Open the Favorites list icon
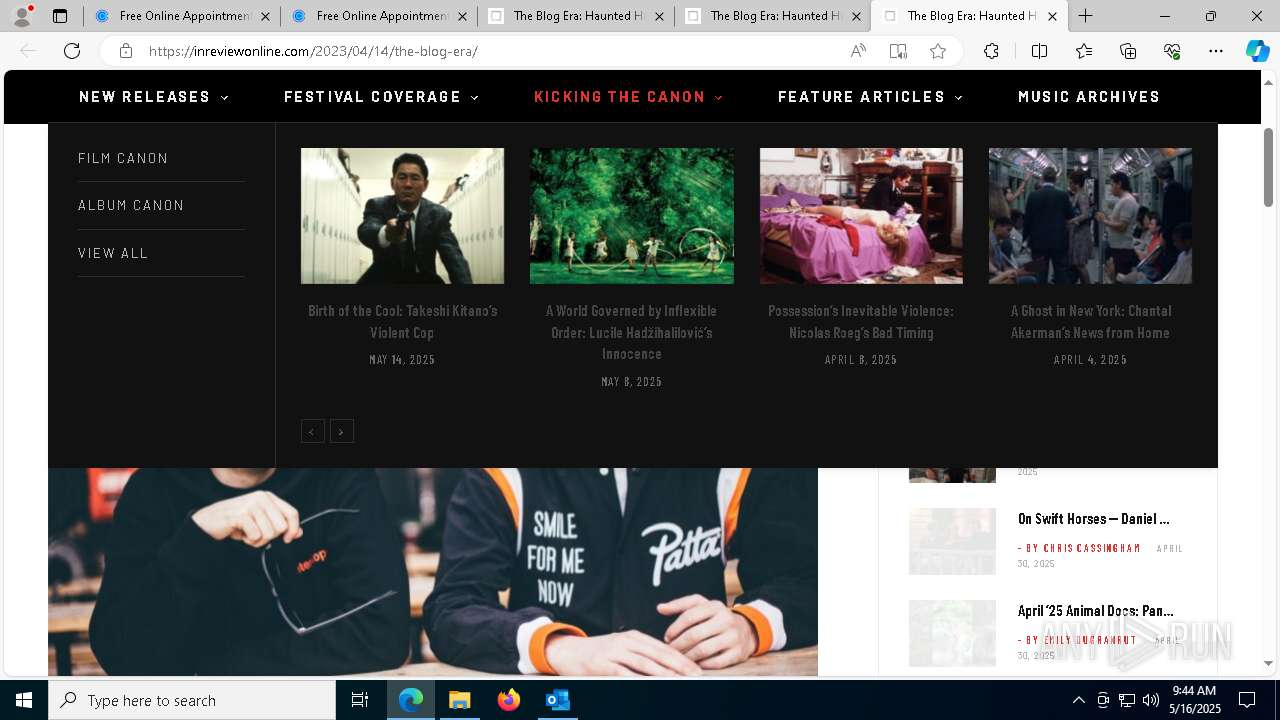 point(1084,51)
